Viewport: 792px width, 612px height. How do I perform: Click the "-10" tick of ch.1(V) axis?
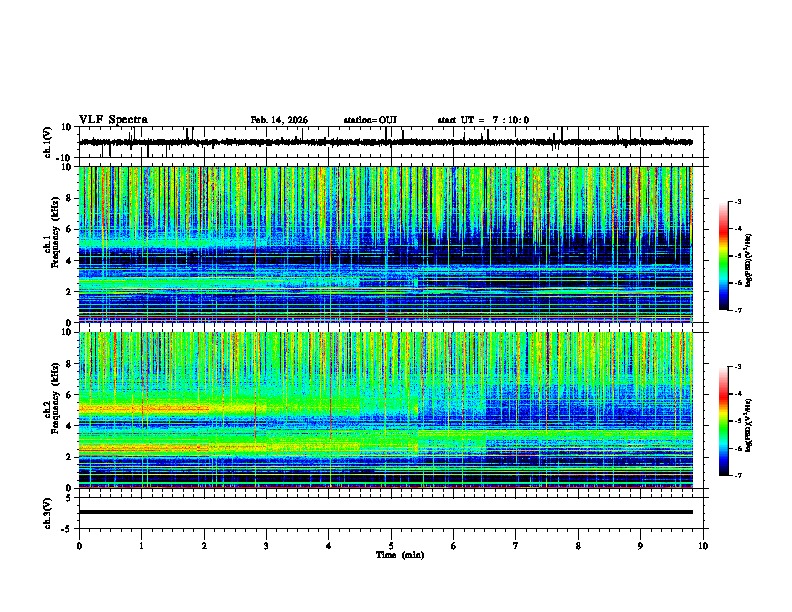(64, 159)
